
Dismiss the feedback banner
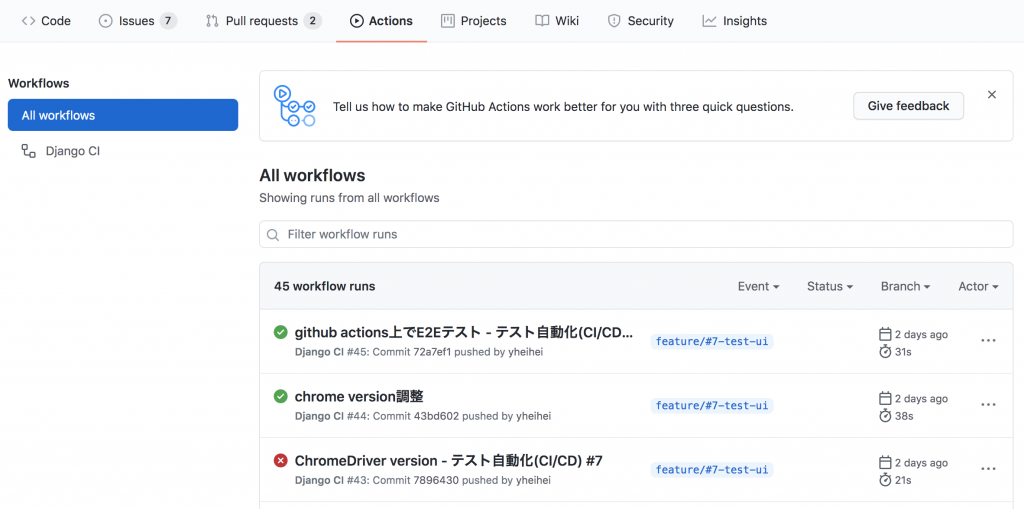[991, 95]
